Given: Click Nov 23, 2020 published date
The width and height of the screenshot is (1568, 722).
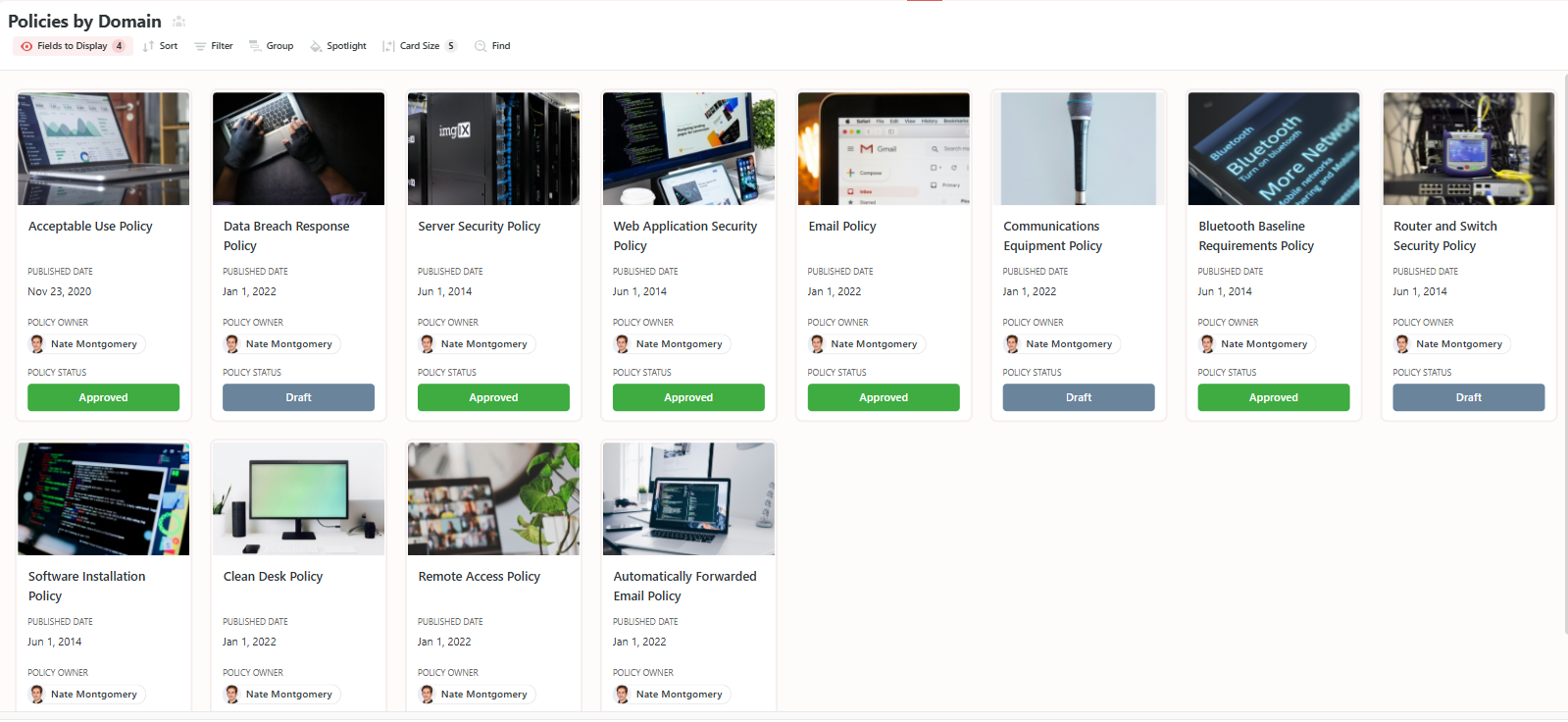Looking at the screenshot, I should [x=60, y=291].
